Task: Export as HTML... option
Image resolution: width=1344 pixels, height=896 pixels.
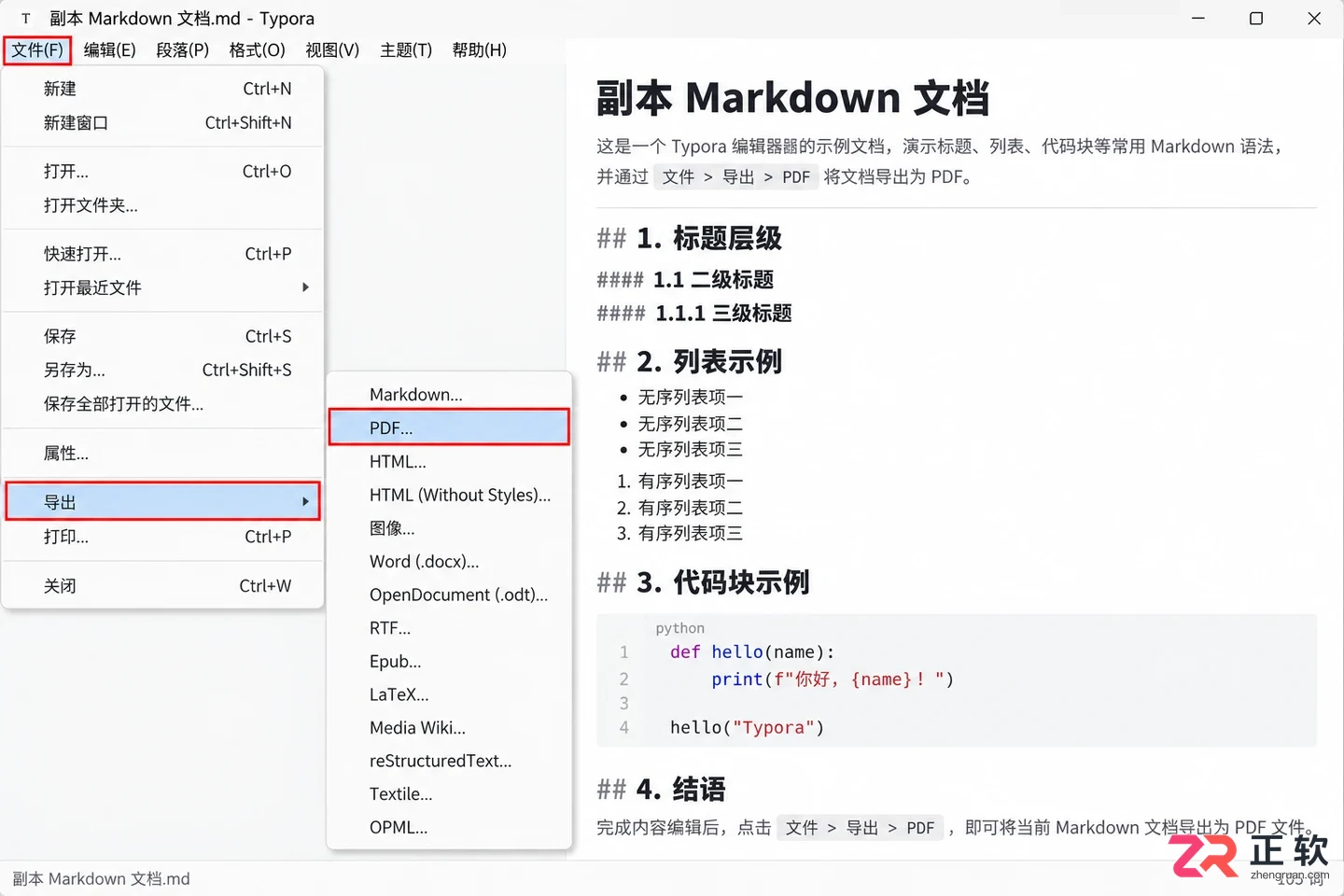Action: (449, 462)
